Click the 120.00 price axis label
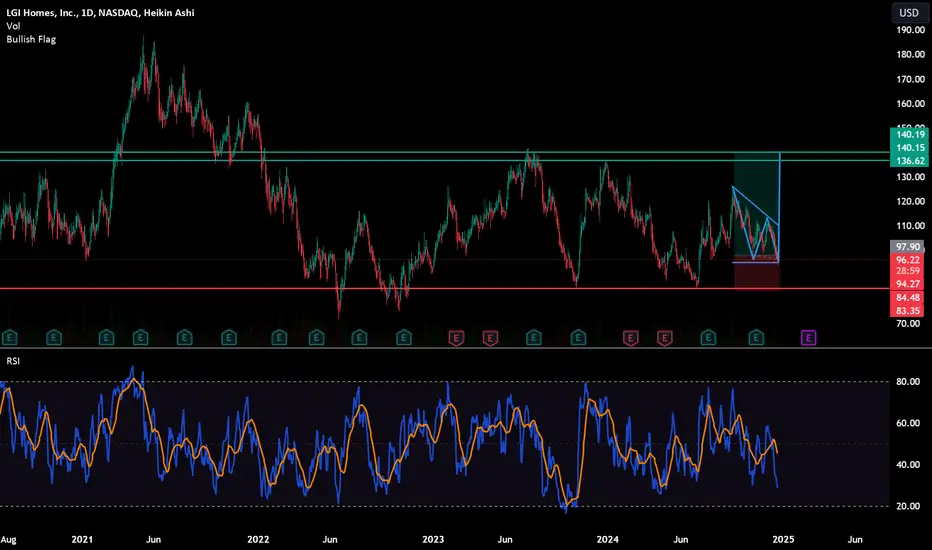 click(x=911, y=202)
